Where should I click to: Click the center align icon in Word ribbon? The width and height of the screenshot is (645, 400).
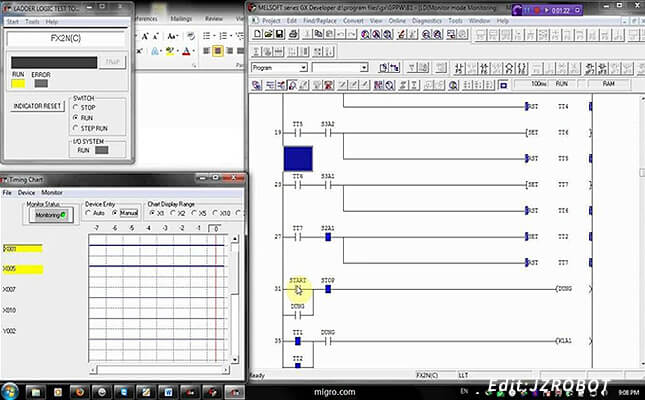[217, 51]
